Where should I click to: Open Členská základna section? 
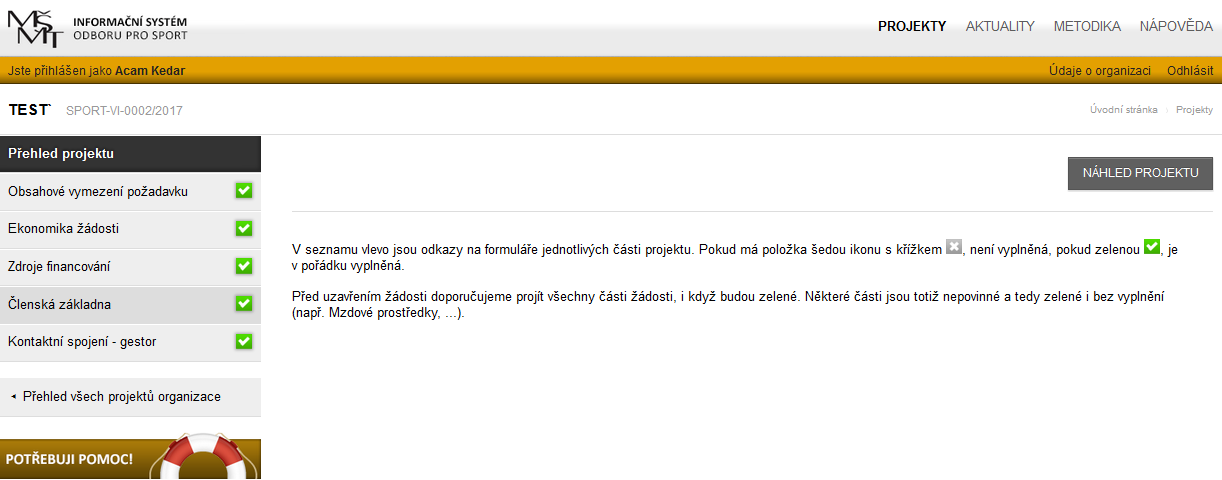[x=130, y=304]
